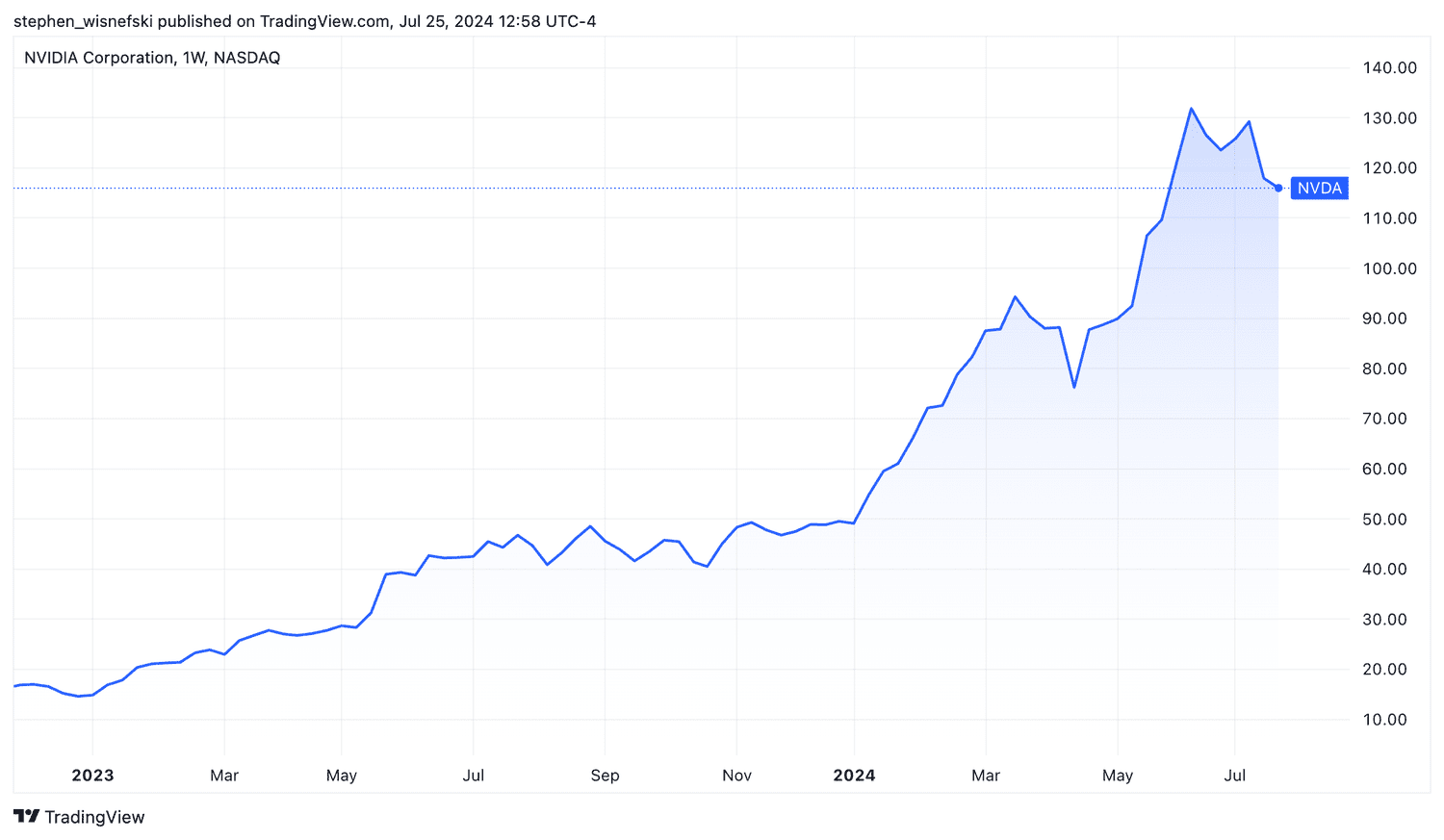Screen dimensions: 1444x840
Task: Click the 2024 time axis label
Action: tap(854, 776)
